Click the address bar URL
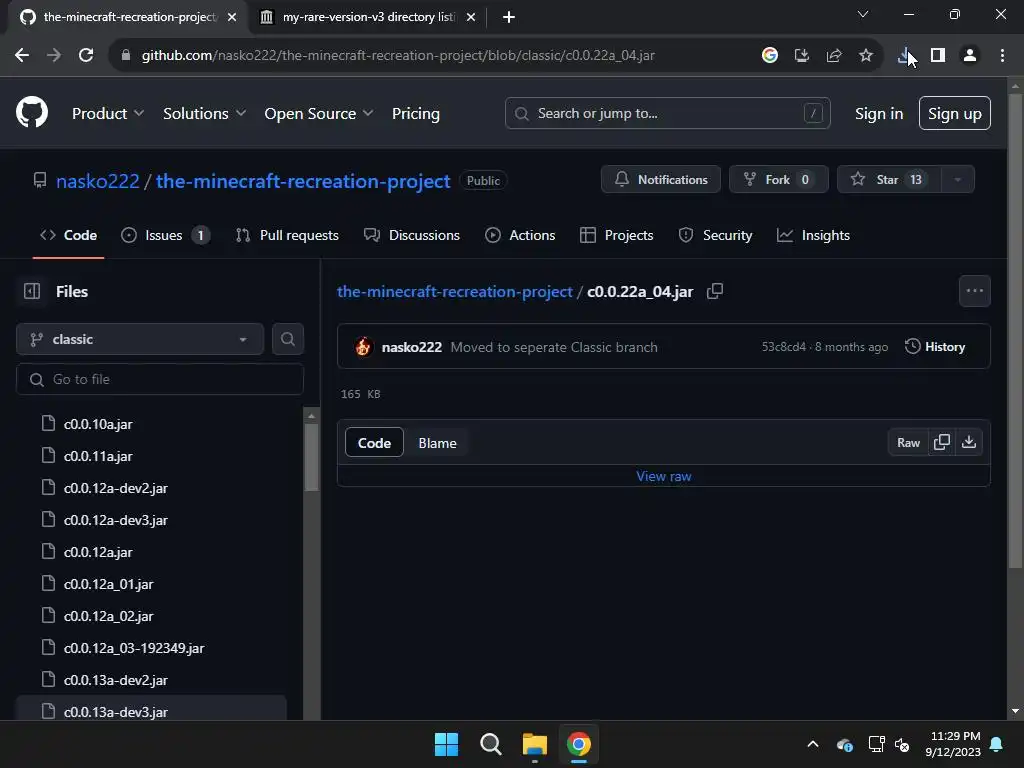 tap(398, 56)
